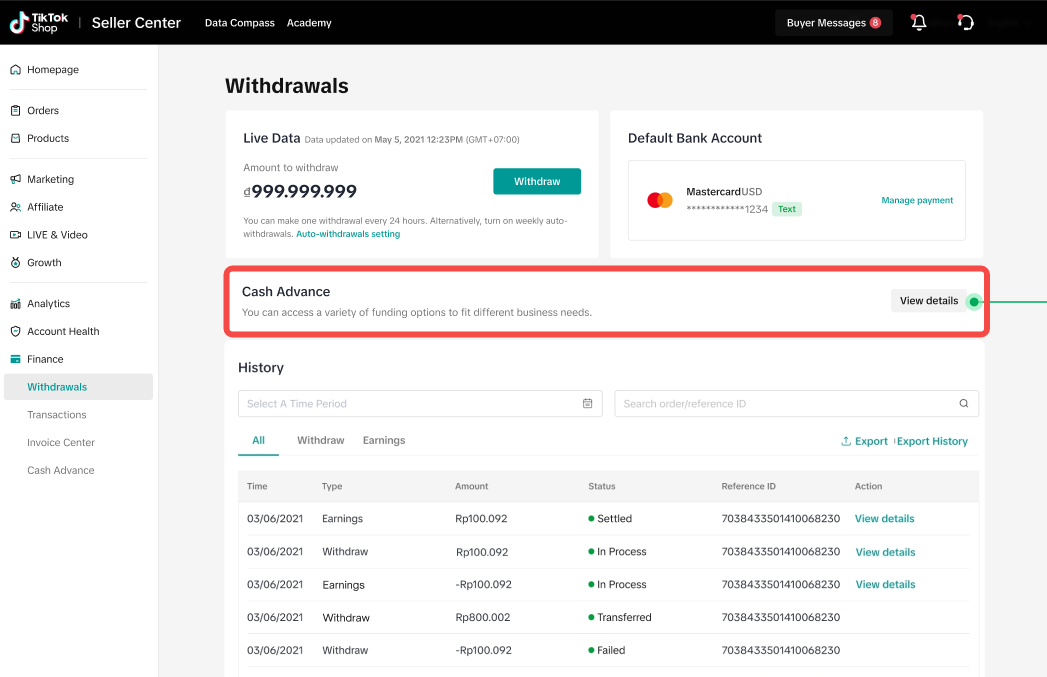Click the search magnifier icon

click(x=964, y=403)
